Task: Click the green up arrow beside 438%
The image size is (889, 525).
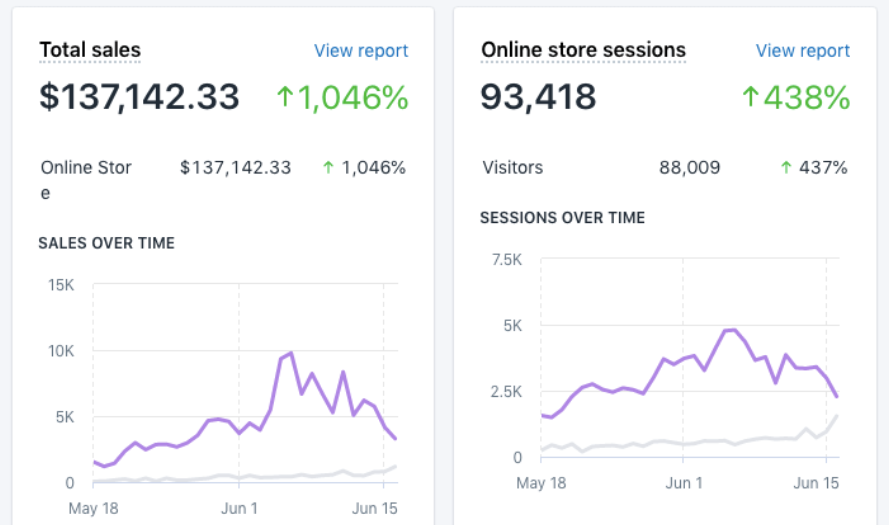Action: click(750, 97)
